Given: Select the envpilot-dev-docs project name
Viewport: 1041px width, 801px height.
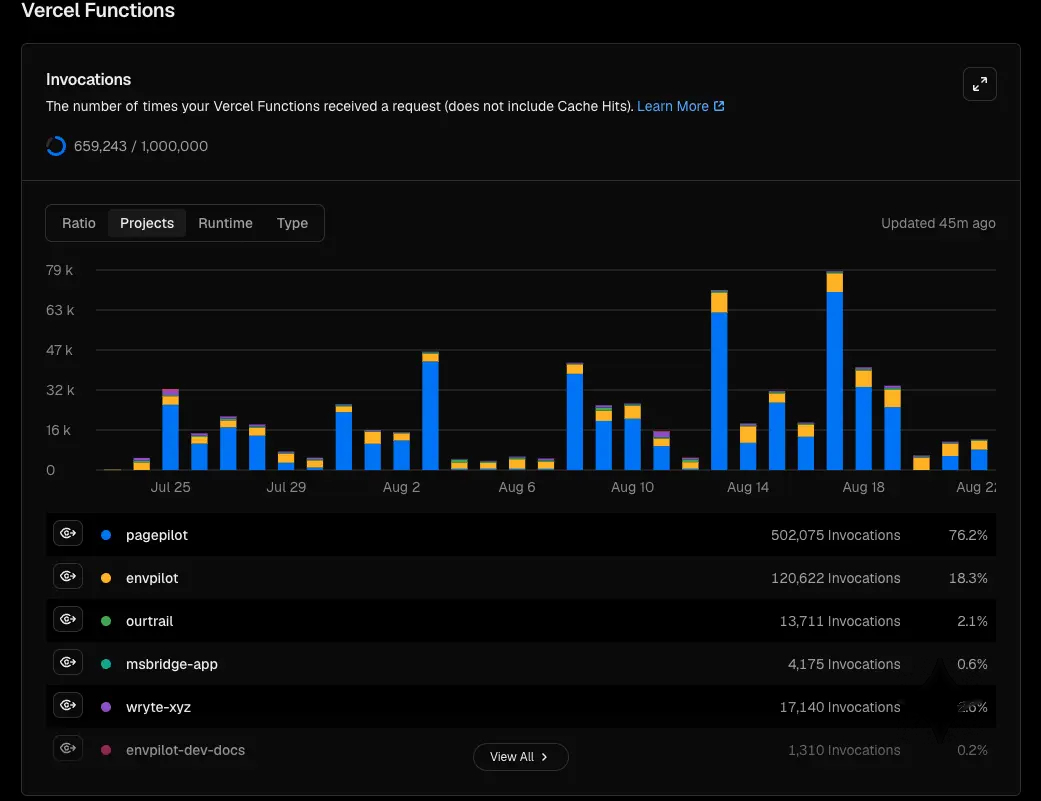Looking at the screenshot, I should click(185, 750).
